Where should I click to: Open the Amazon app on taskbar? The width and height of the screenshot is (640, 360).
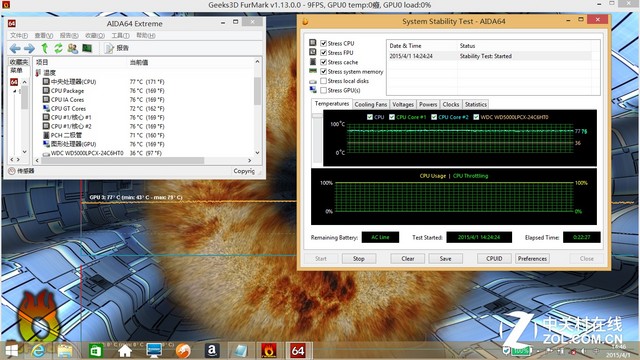click(x=212, y=351)
